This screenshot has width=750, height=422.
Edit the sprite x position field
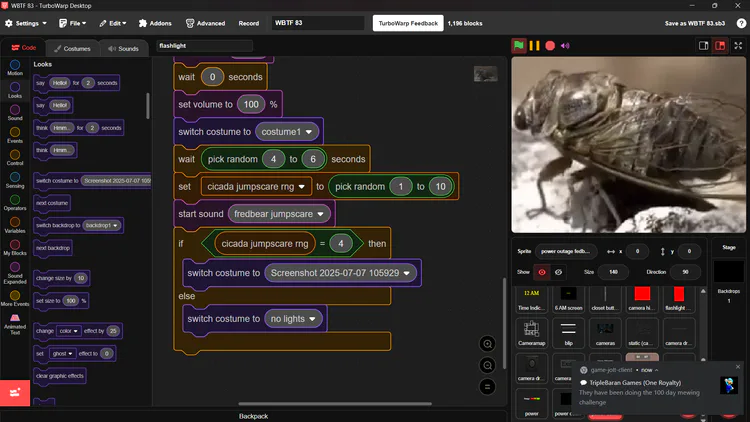pyautogui.click(x=637, y=251)
